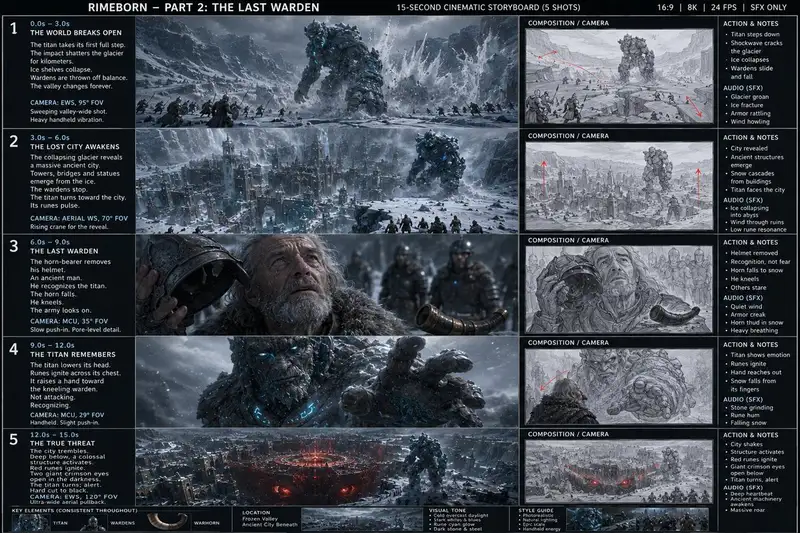Click the timecode '12.0s – 15.0s'
Screen dimensions: 800x533
tap(54, 435)
